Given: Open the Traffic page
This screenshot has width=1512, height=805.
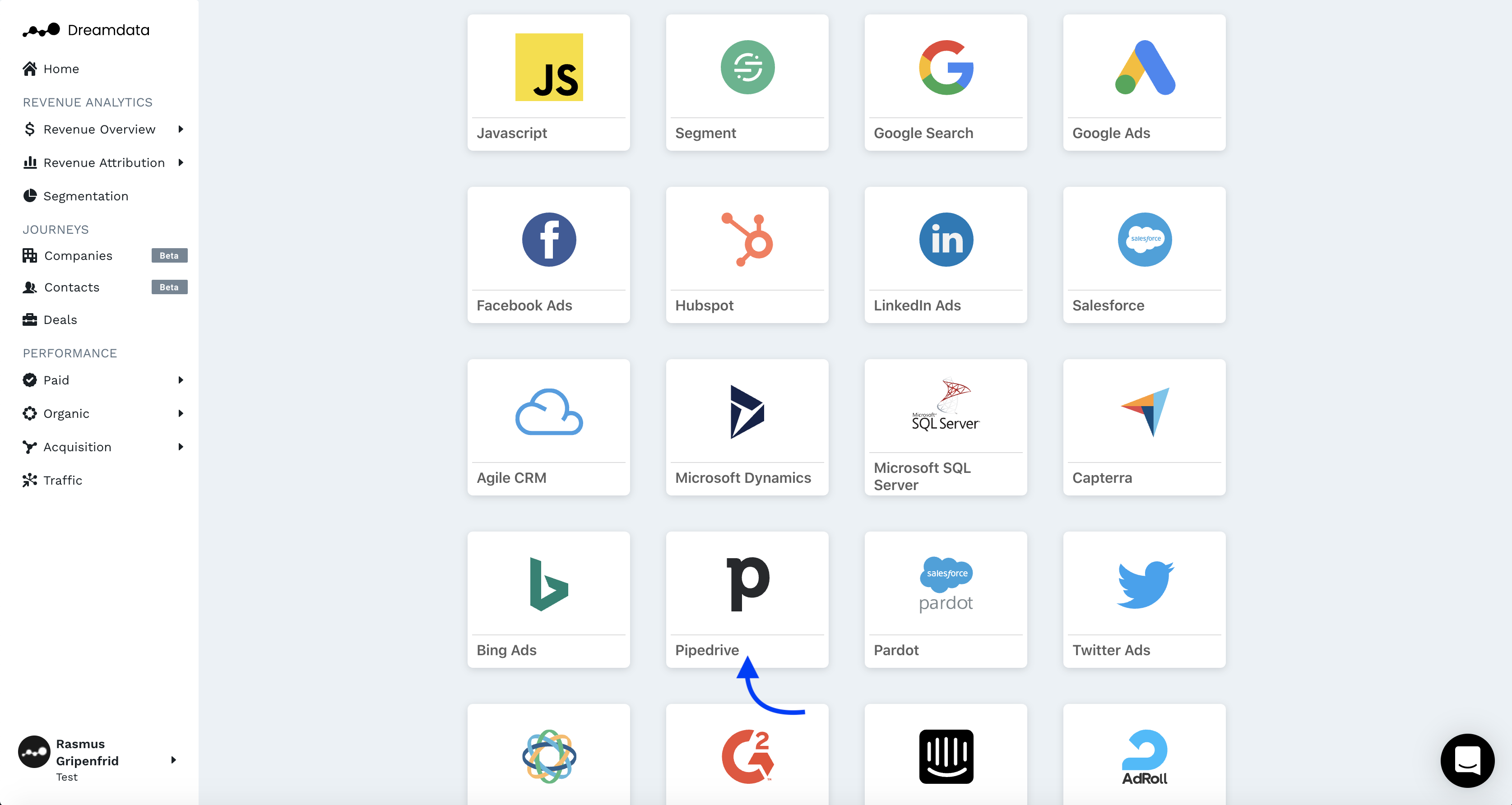Looking at the screenshot, I should (x=63, y=481).
